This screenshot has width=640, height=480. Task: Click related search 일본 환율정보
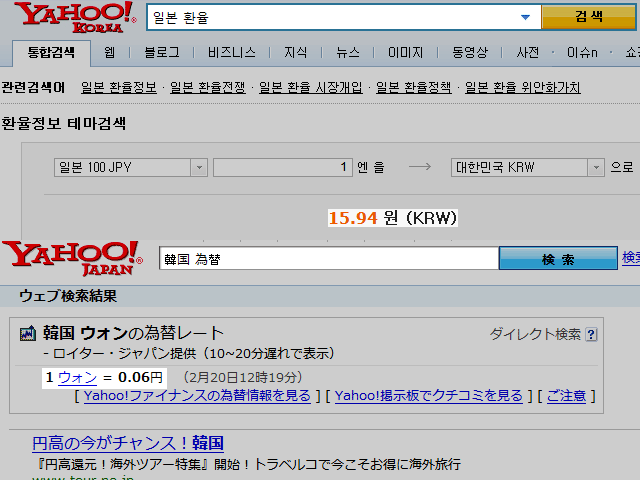(119, 87)
